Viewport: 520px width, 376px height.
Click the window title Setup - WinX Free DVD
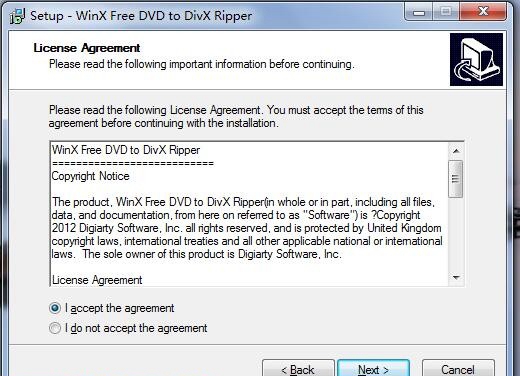pyautogui.click(x=141, y=16)
